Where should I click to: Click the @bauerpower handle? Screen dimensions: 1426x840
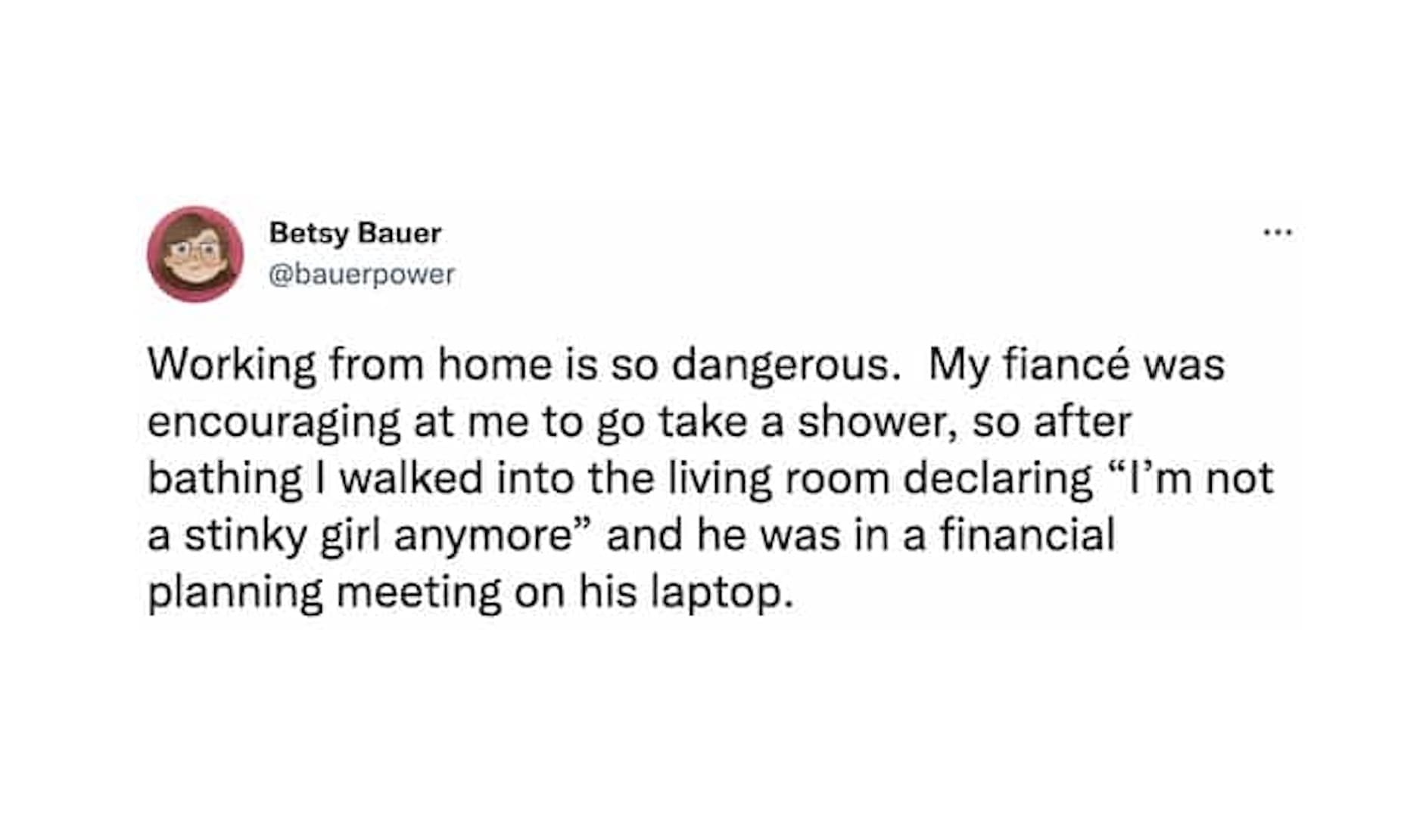[x=362, y=274]
